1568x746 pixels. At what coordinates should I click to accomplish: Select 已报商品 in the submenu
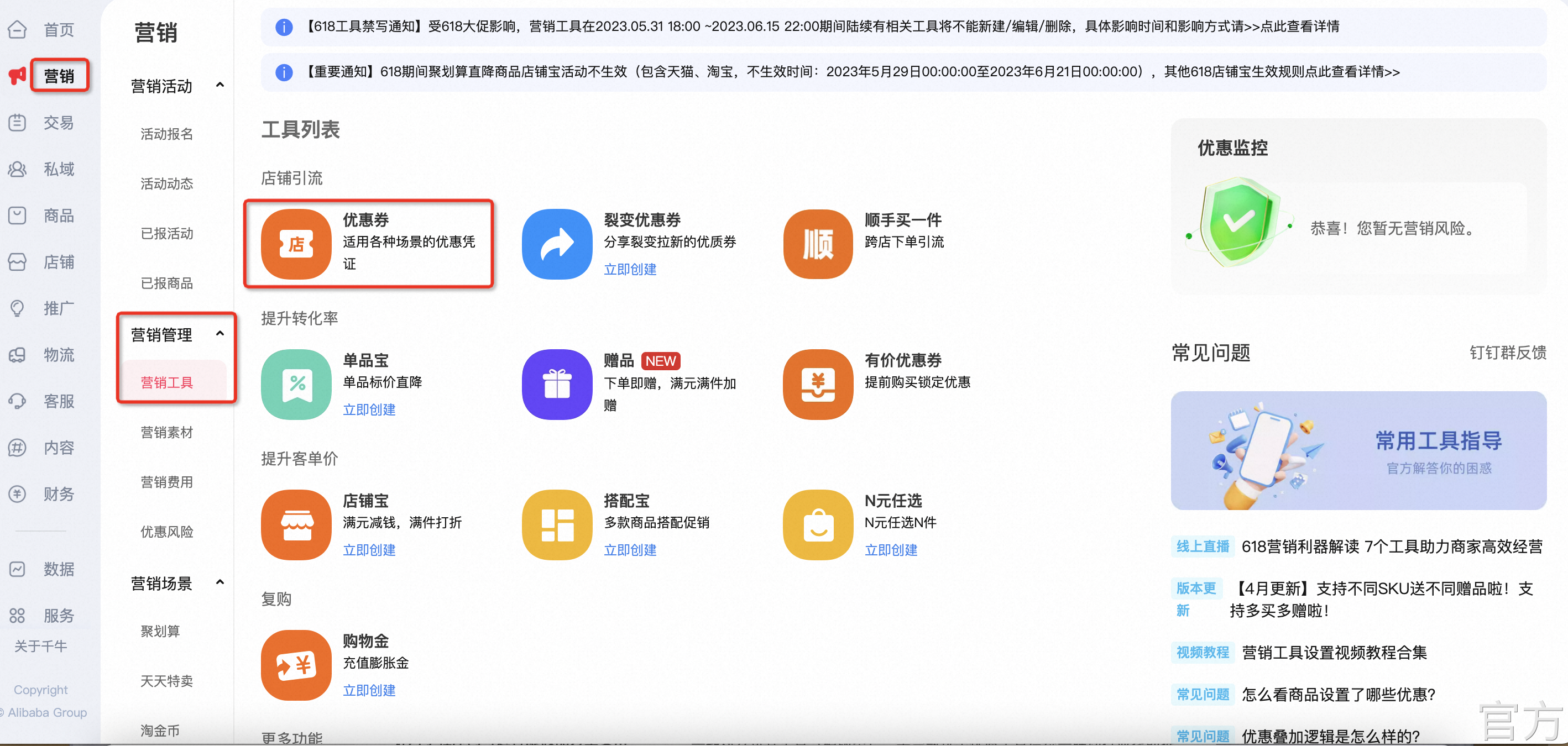[167, 283]
